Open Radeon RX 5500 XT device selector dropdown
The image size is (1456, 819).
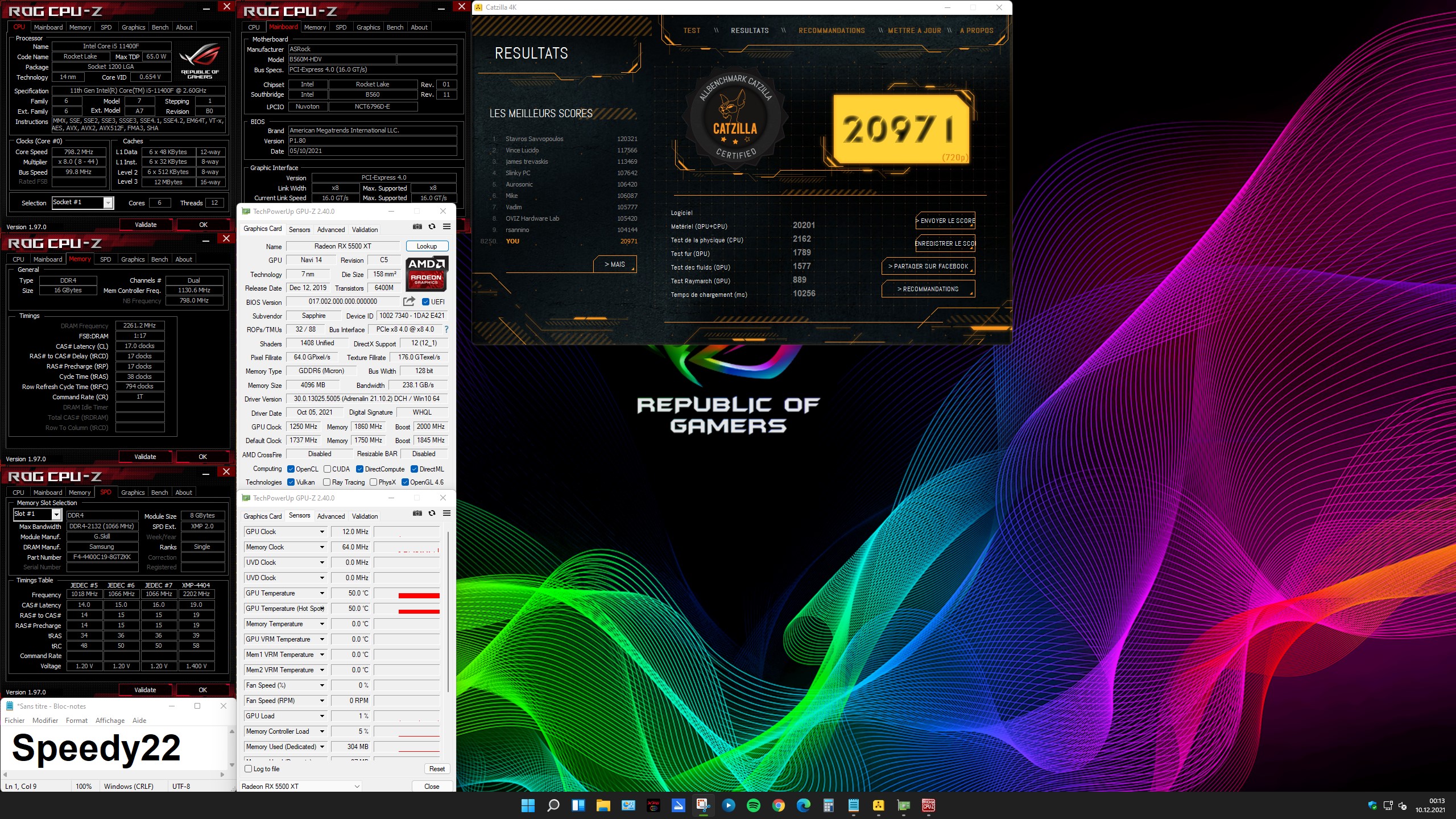tap(301, 787)
